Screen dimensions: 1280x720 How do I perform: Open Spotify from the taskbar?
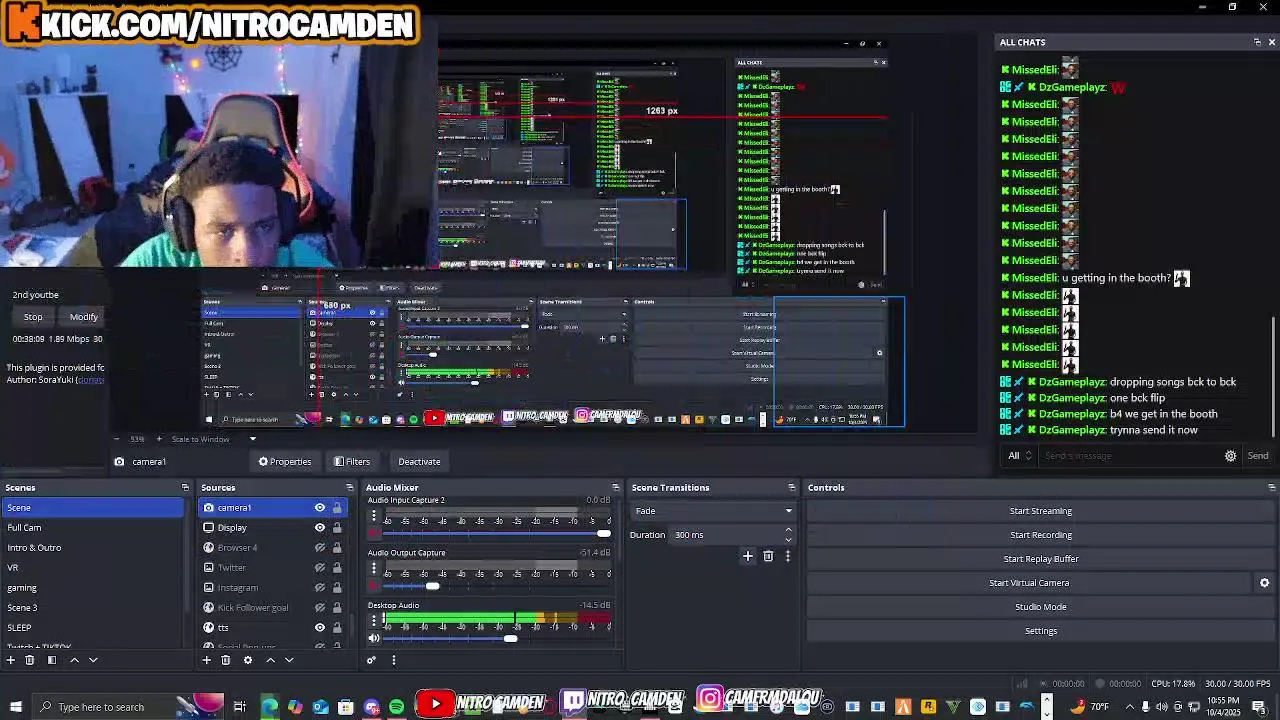397,707
